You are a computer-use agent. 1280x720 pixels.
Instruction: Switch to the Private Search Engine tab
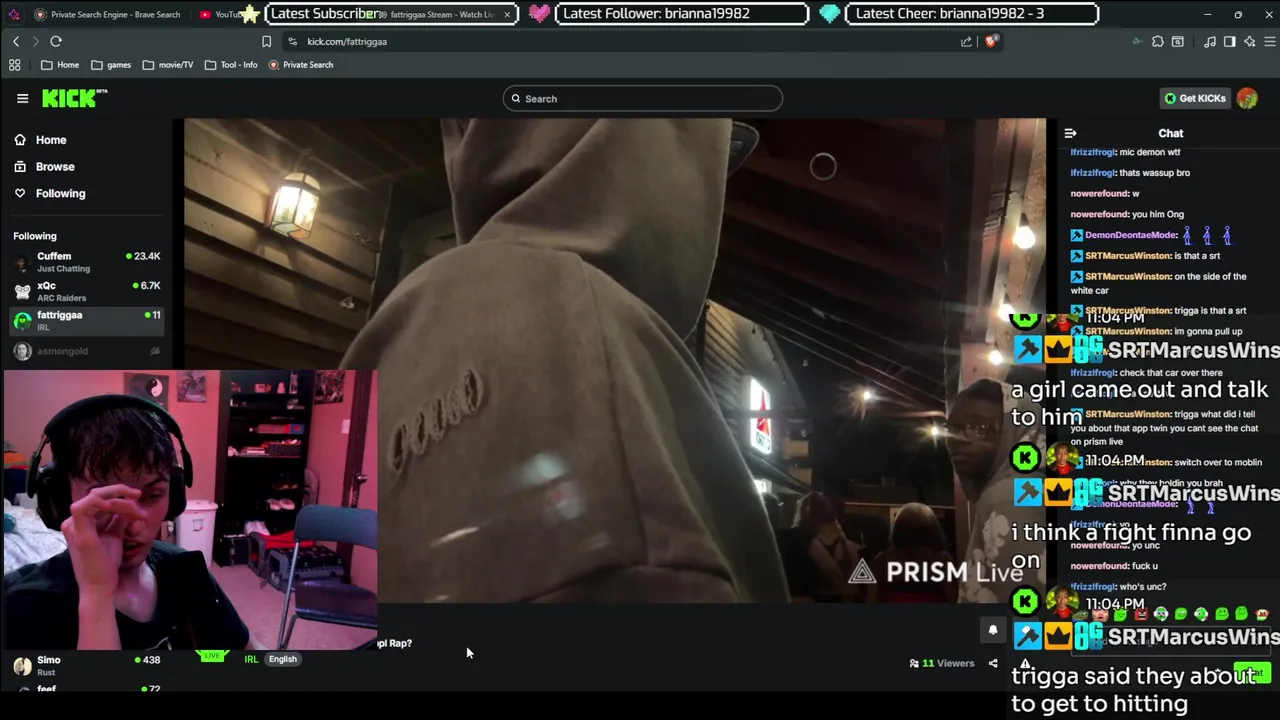click(108, 14)
